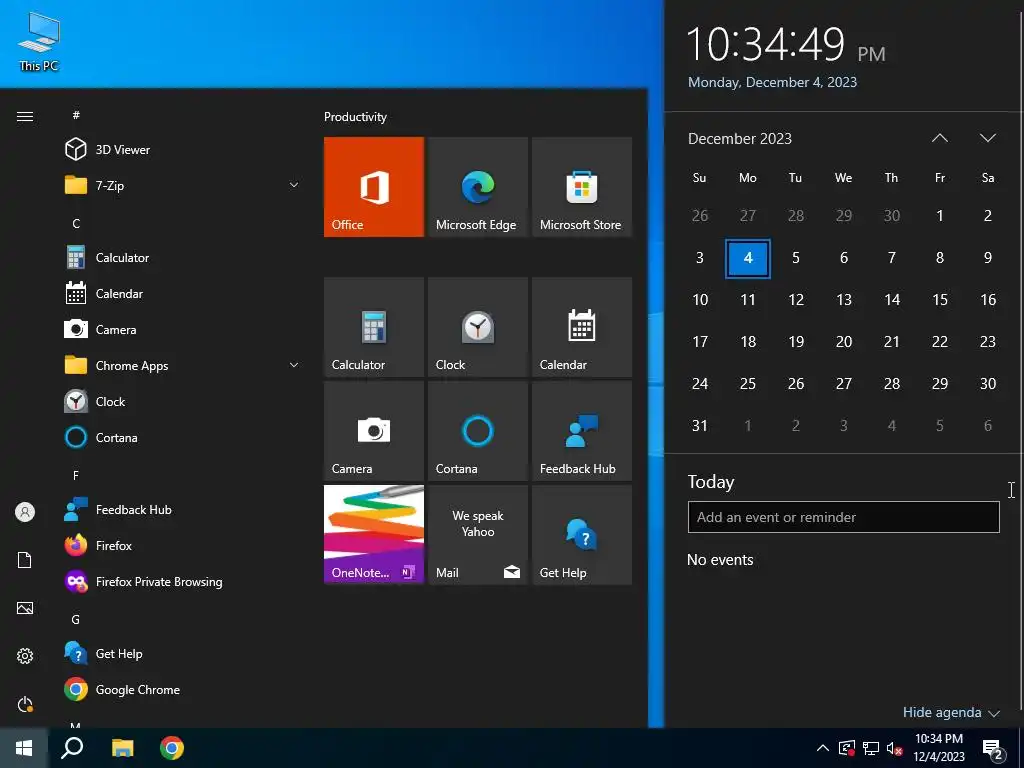Launch the Microsoft Edge tile
The width and height of the screenshot is (1024, 768).
(x=477, y=187)
